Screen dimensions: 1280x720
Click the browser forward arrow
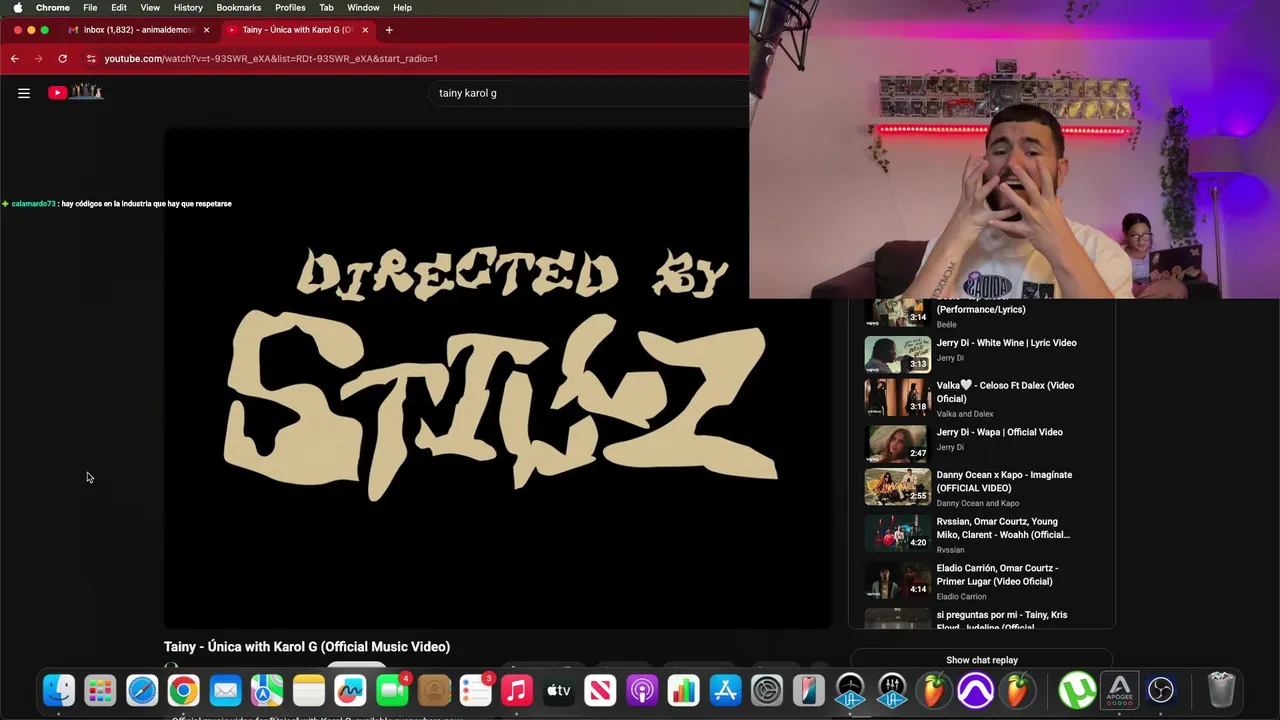[x=39, y=59]
